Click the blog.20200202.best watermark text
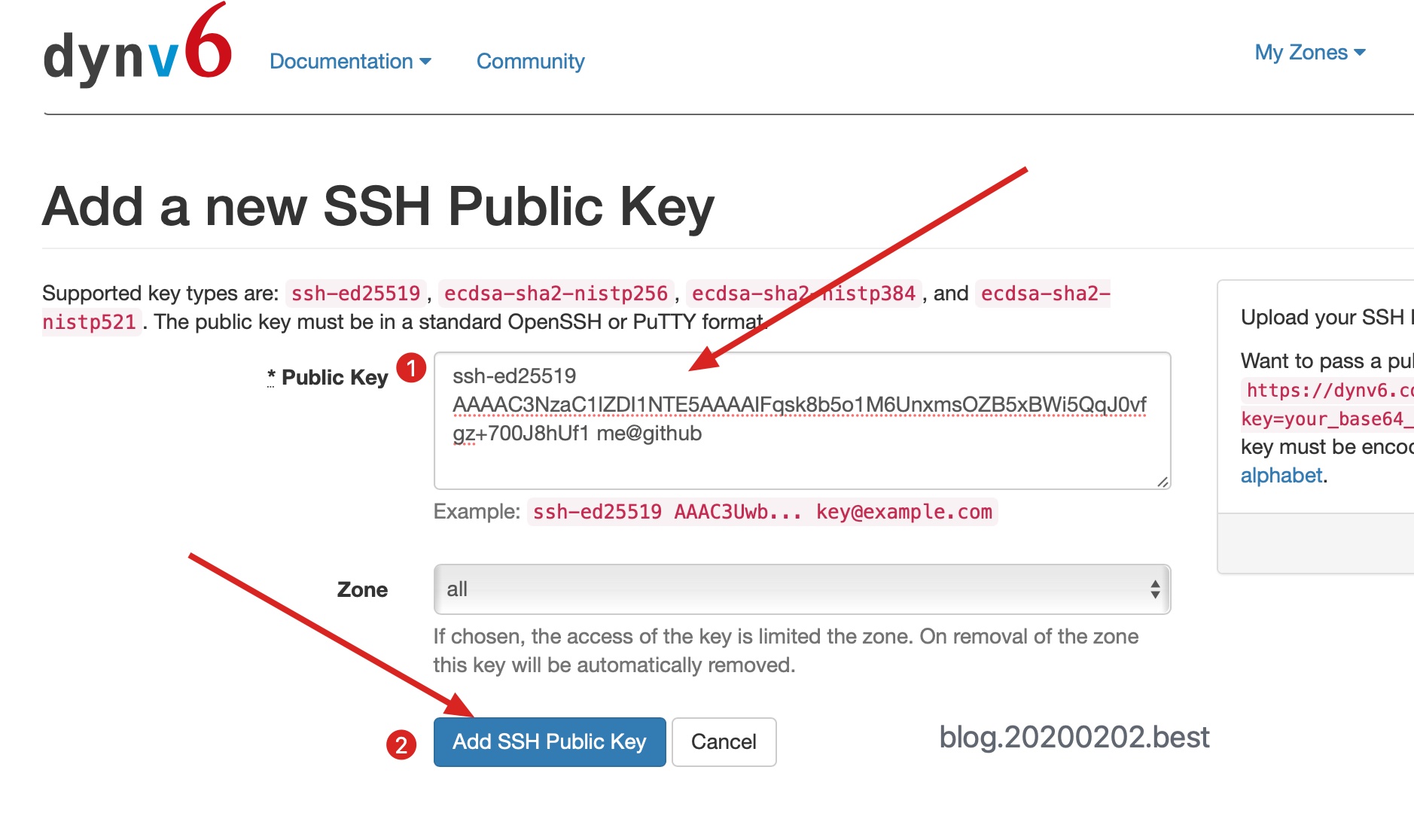The width and height of the screenshot is (1414, 840). pos(1074,738)
